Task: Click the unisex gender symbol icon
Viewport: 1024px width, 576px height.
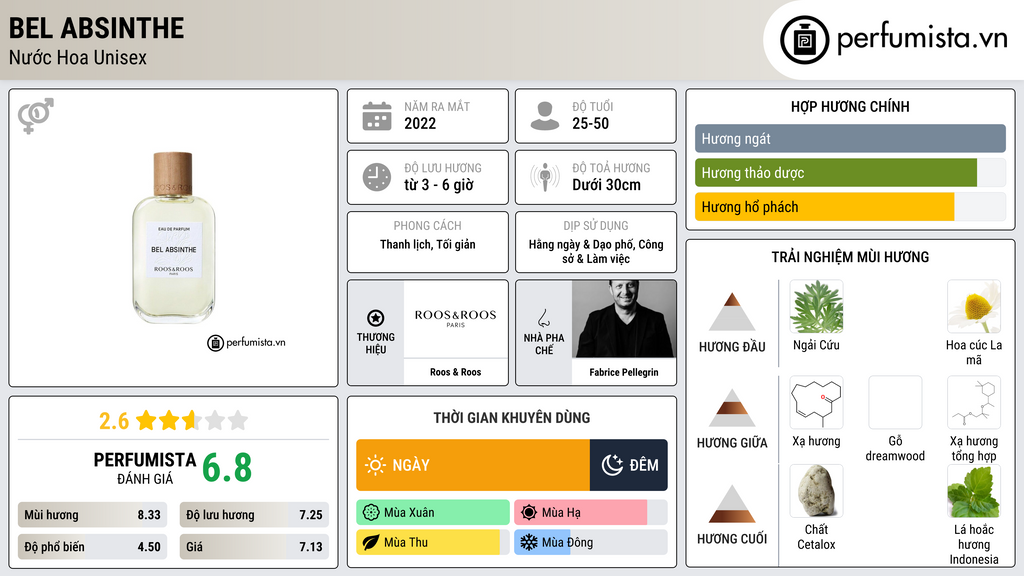Action: point(35,116)
